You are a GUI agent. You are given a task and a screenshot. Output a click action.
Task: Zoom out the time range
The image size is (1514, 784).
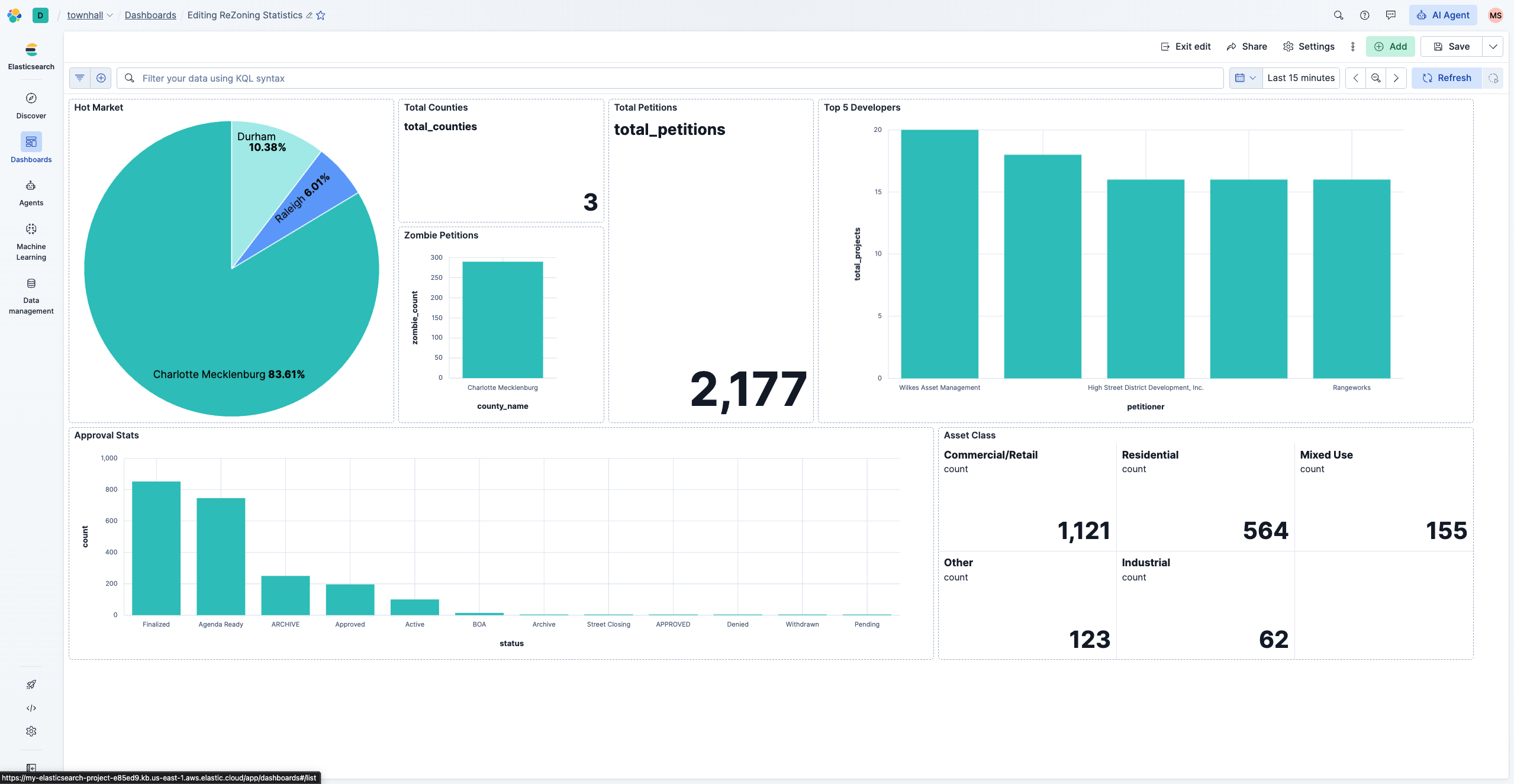coord(1376,78)
